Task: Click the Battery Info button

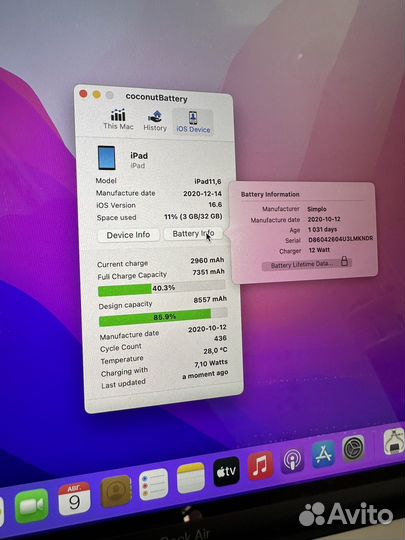Action: tap(193, 233)
